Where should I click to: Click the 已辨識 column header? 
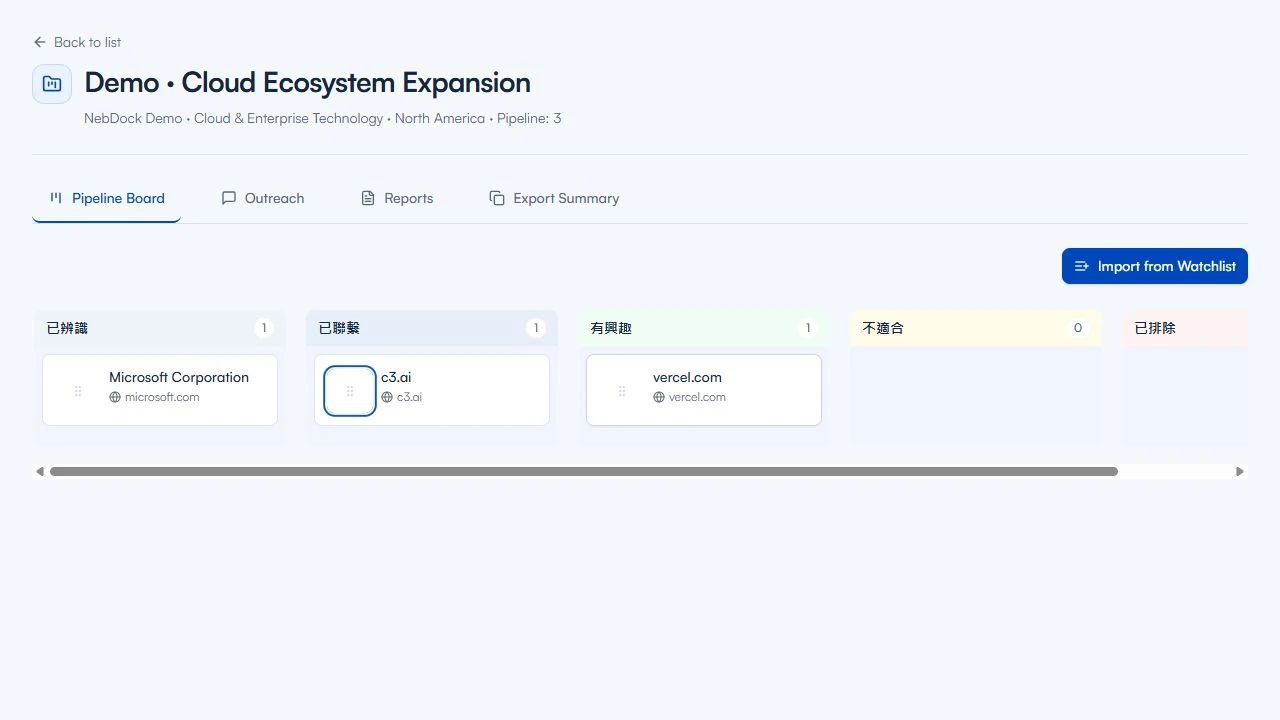160,328
